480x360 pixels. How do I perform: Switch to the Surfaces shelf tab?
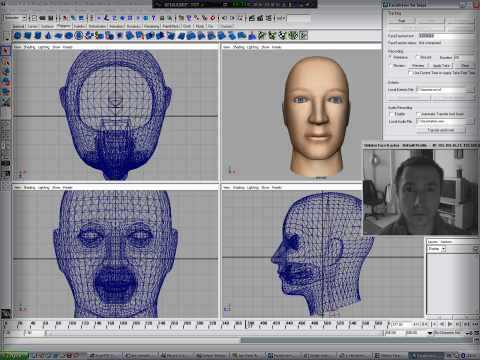[47, 26]
